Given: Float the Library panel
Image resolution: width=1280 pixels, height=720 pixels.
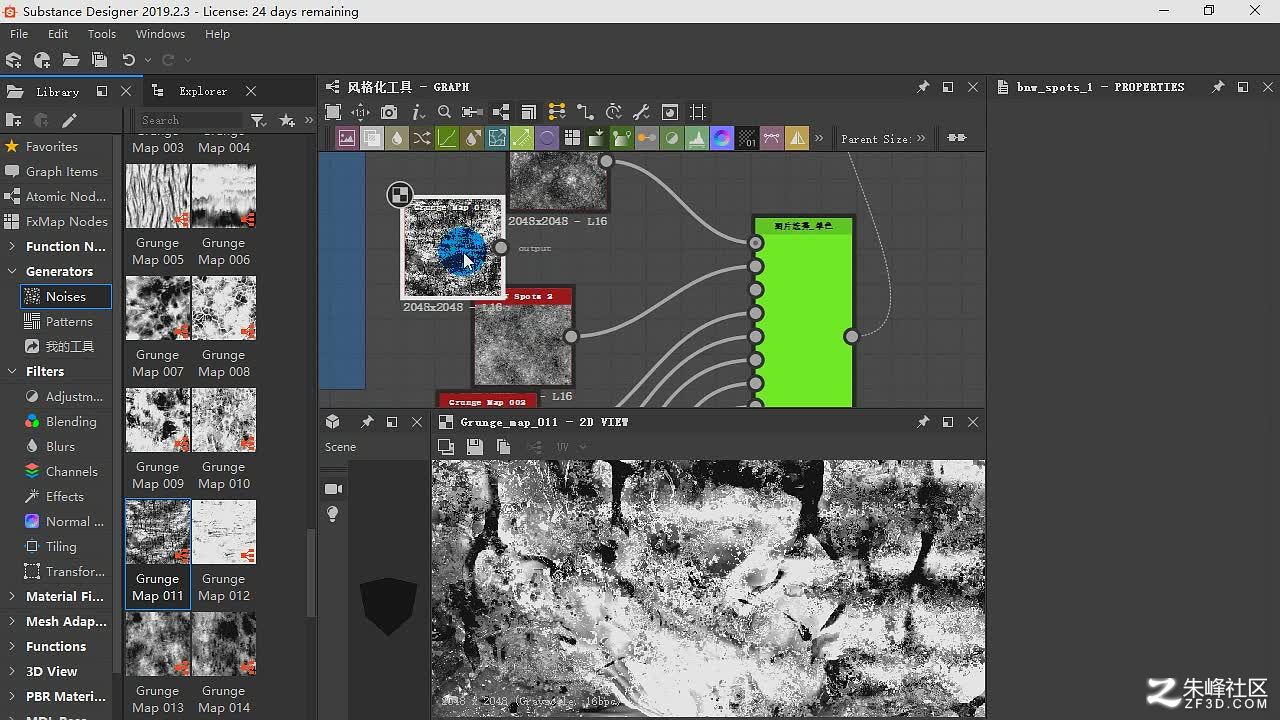Looking at the screenshot, I should 101,91.
